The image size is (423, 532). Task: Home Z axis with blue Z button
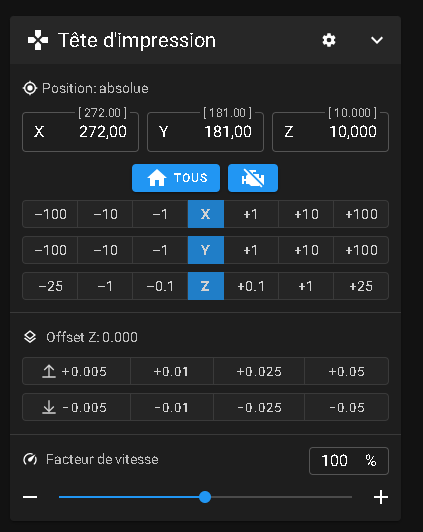206,286
